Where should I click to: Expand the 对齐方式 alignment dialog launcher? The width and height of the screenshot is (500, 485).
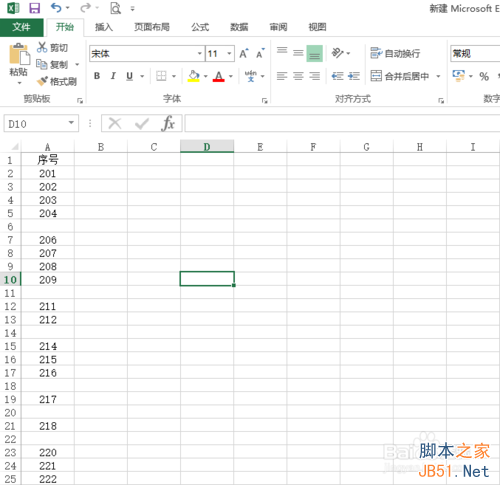[x=441, y=100]
